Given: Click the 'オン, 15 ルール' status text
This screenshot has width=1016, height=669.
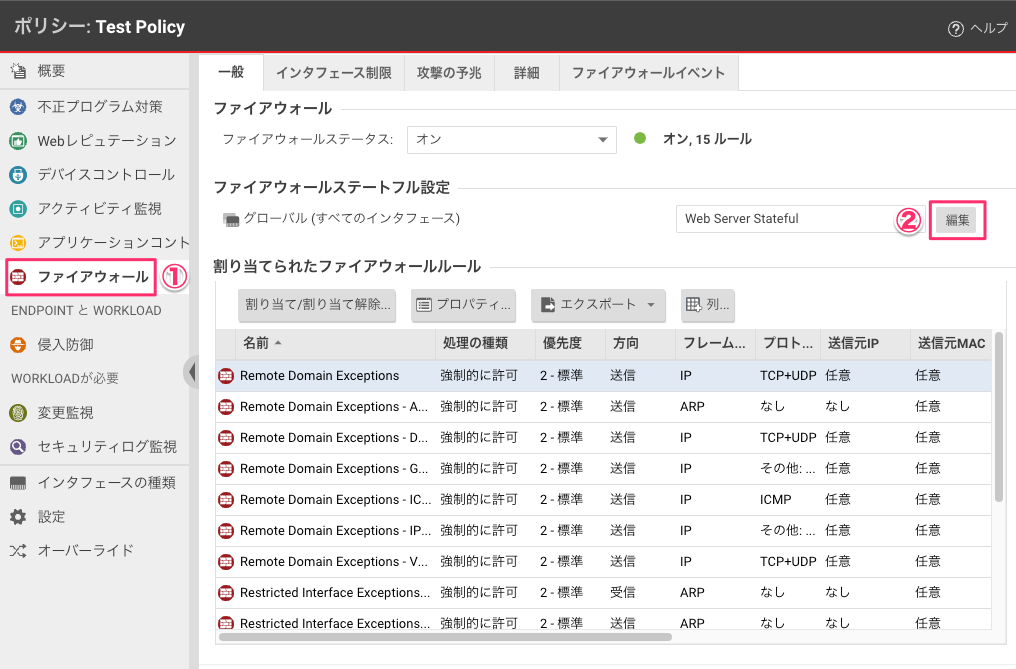Looking at the screenshot, I should pos(707,139).
